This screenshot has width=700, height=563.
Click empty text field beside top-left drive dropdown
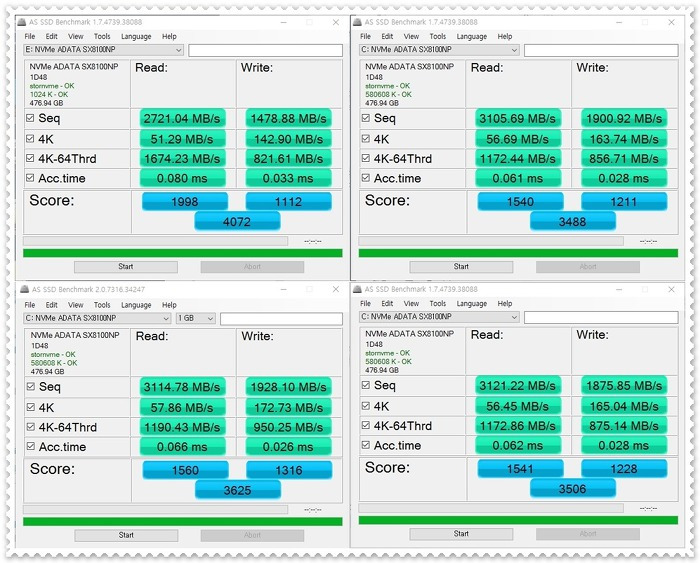click(266, 50)
